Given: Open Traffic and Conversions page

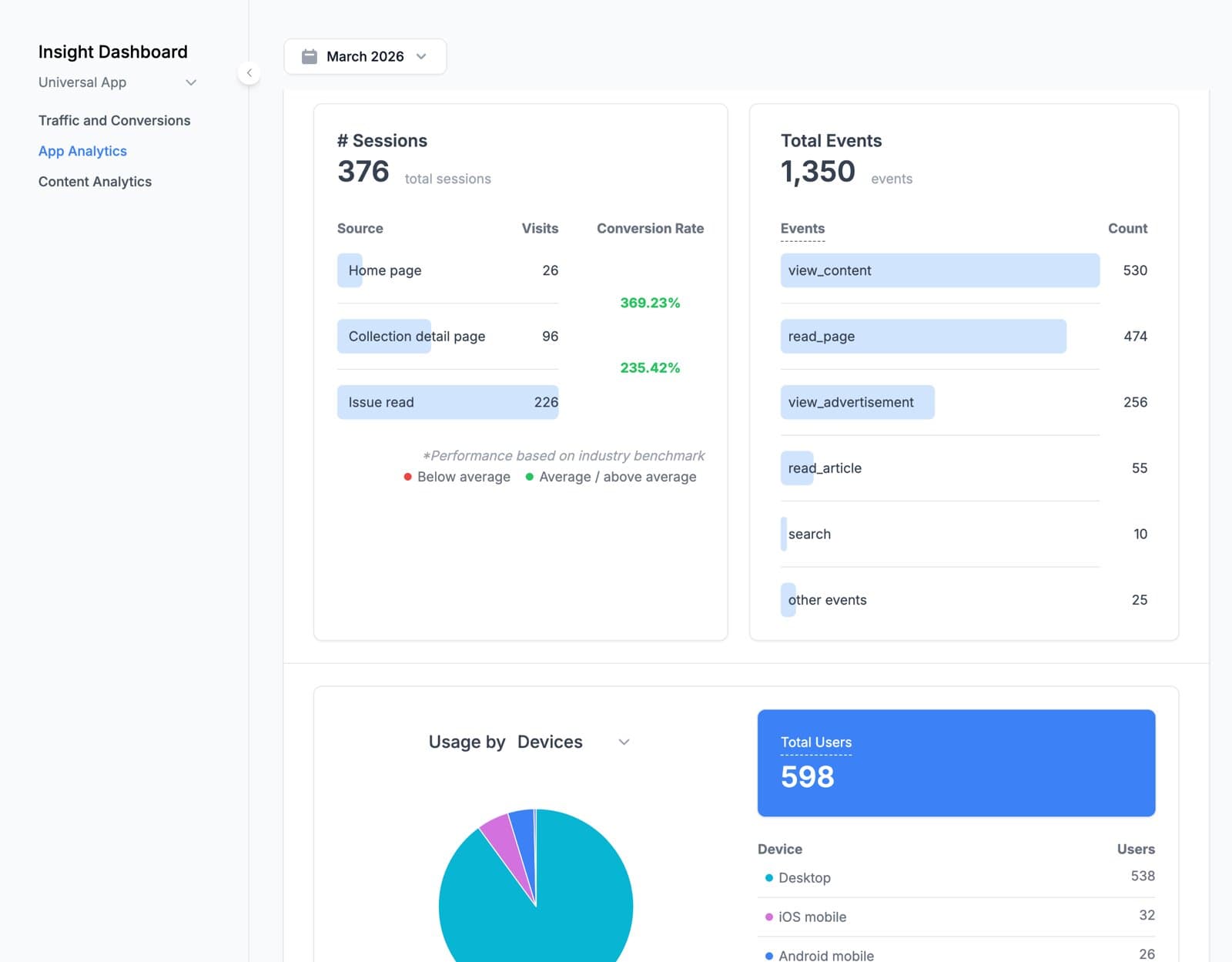Looking at the screenshot, I should (114, 120).
